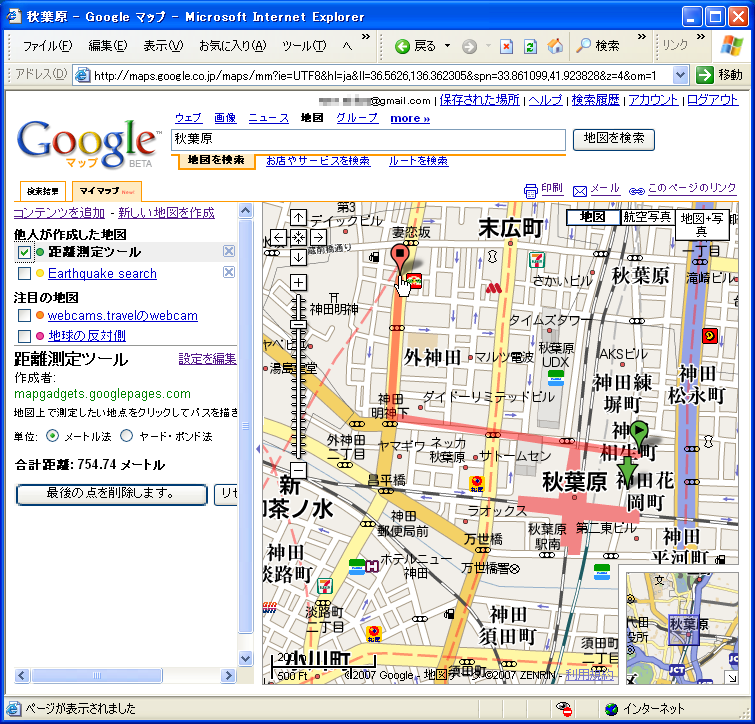The width and height of the screenshot is (755, 724).
Task: Switch to the マイマップ tab
Action: pyautogui.click(x=107, y=191)
